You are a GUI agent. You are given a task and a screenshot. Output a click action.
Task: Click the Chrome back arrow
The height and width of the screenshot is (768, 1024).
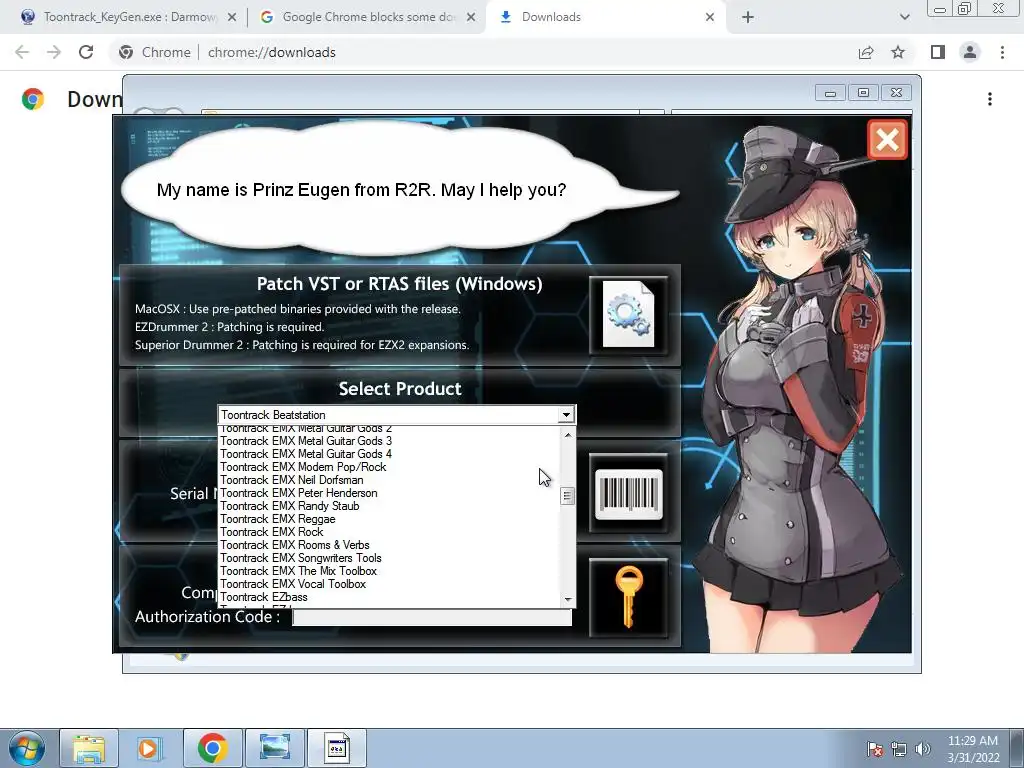pos(22,52)
